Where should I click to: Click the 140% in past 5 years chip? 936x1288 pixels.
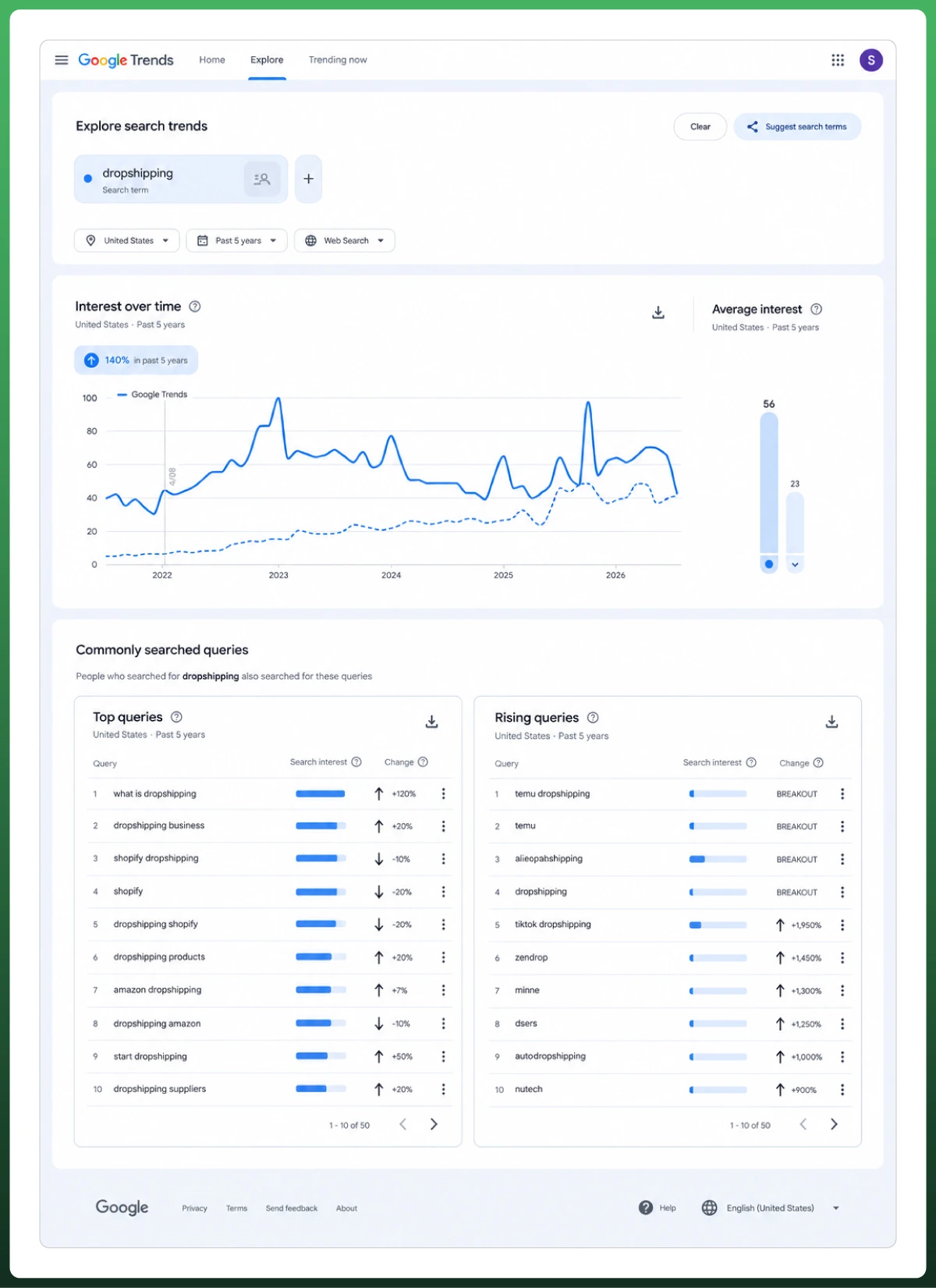136,360
